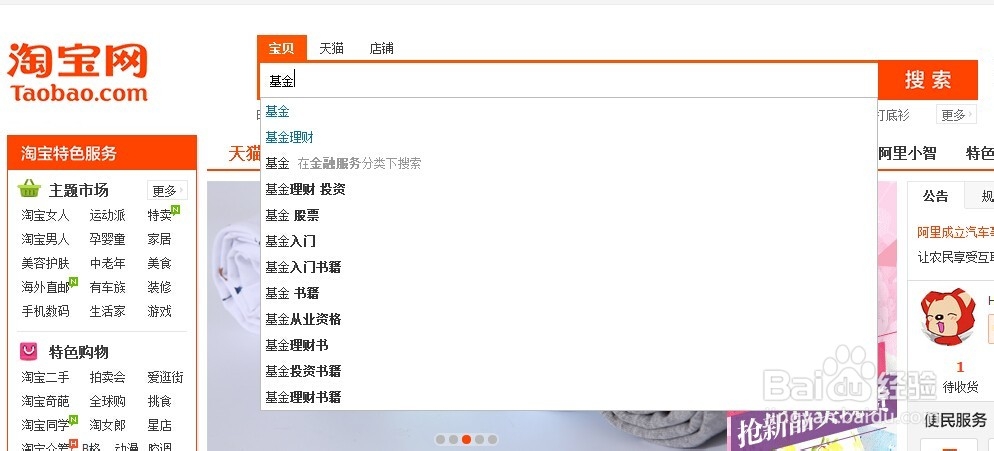Select suggestion 基金 书籍

(569, 293)
